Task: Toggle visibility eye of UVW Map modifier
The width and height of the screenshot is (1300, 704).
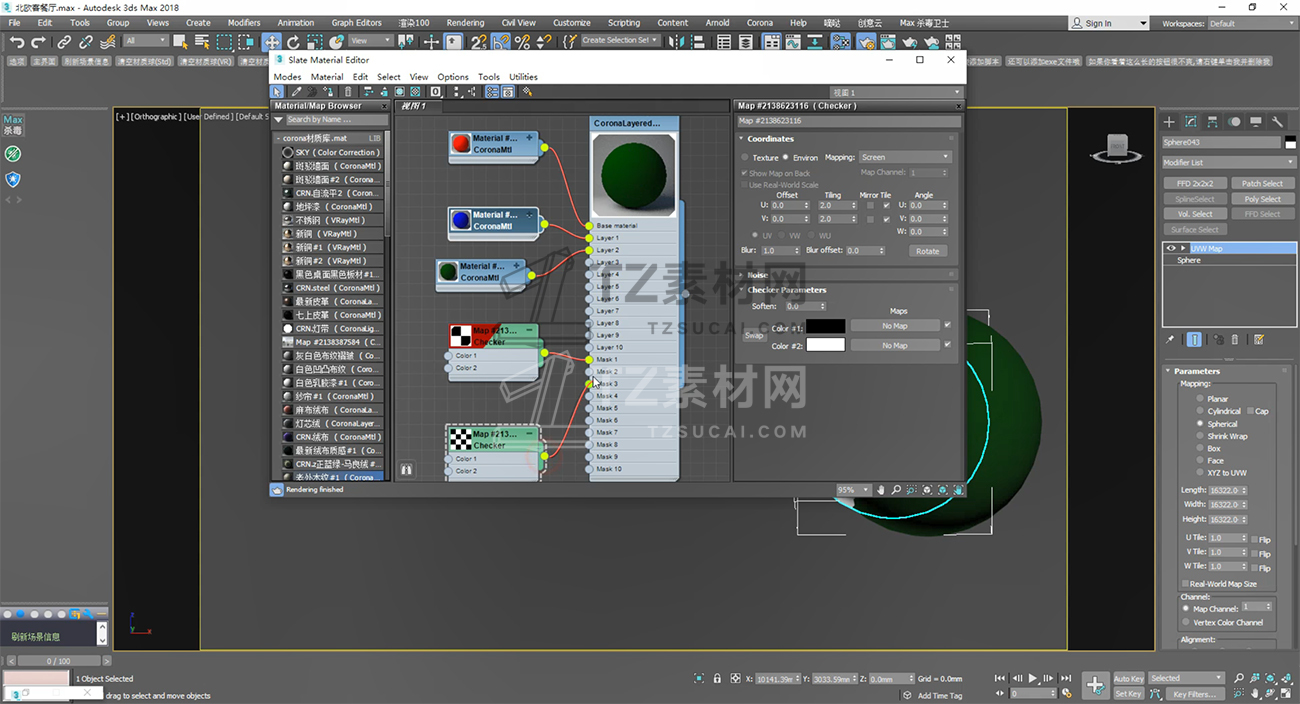Action: click(x=1171, y=248)
